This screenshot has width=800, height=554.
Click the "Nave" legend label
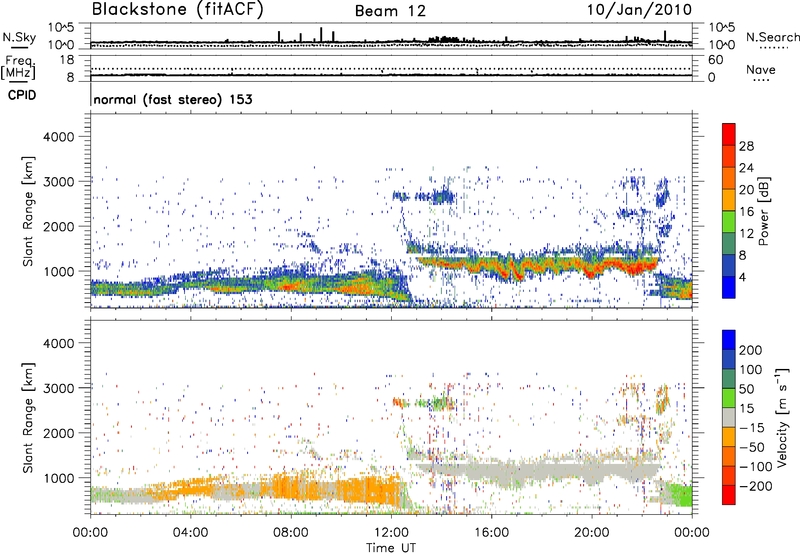pos(761,70)
